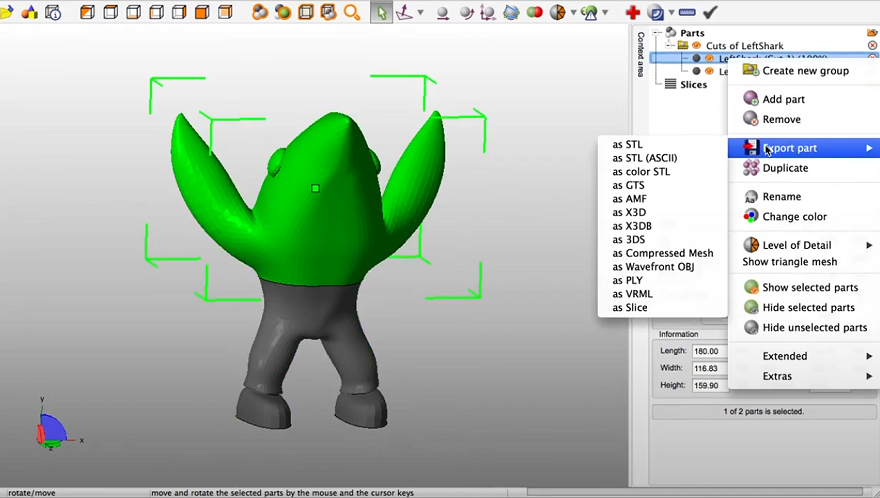Export part as Compressed Mesh
The height and width of the screenshot is (498, 880).
[663, 253]
